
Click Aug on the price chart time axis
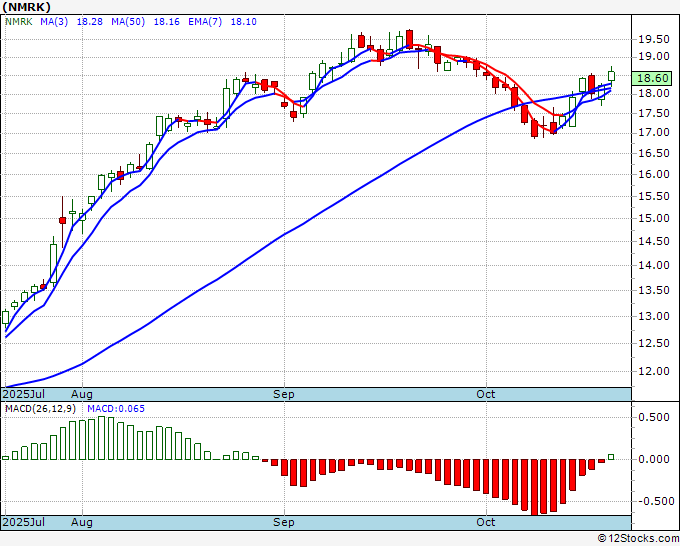coord(82,394)
